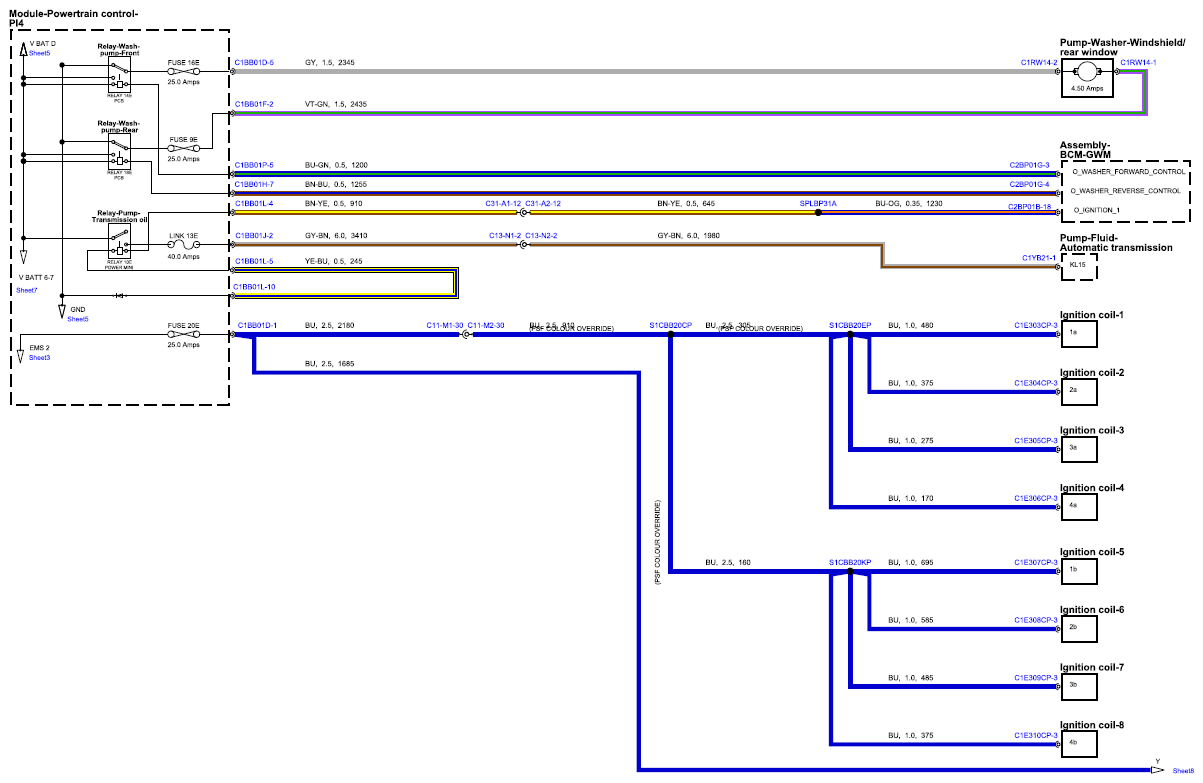
Task: Select splice label S1CBB20CP
Action: coord(670,325)
